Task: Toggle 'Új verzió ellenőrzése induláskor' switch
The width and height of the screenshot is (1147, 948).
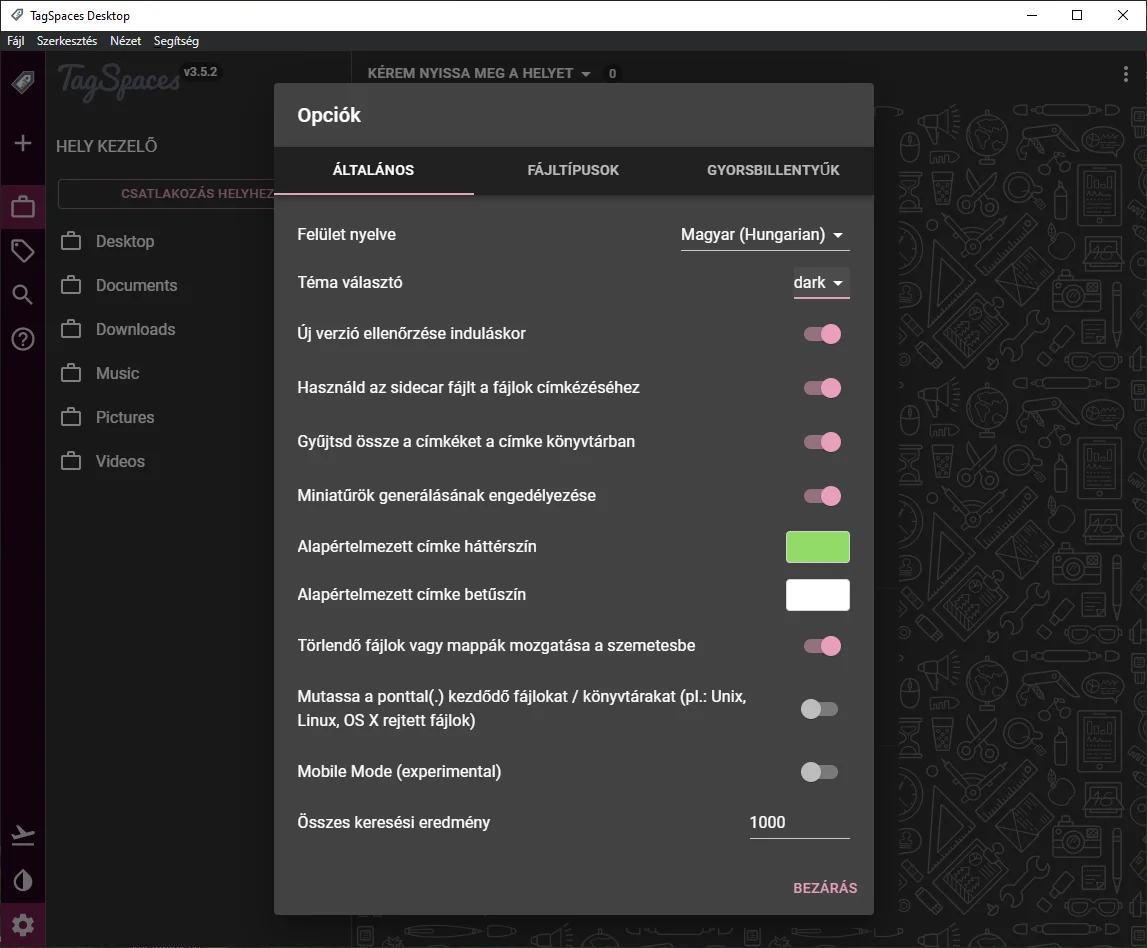Action: 822,334
